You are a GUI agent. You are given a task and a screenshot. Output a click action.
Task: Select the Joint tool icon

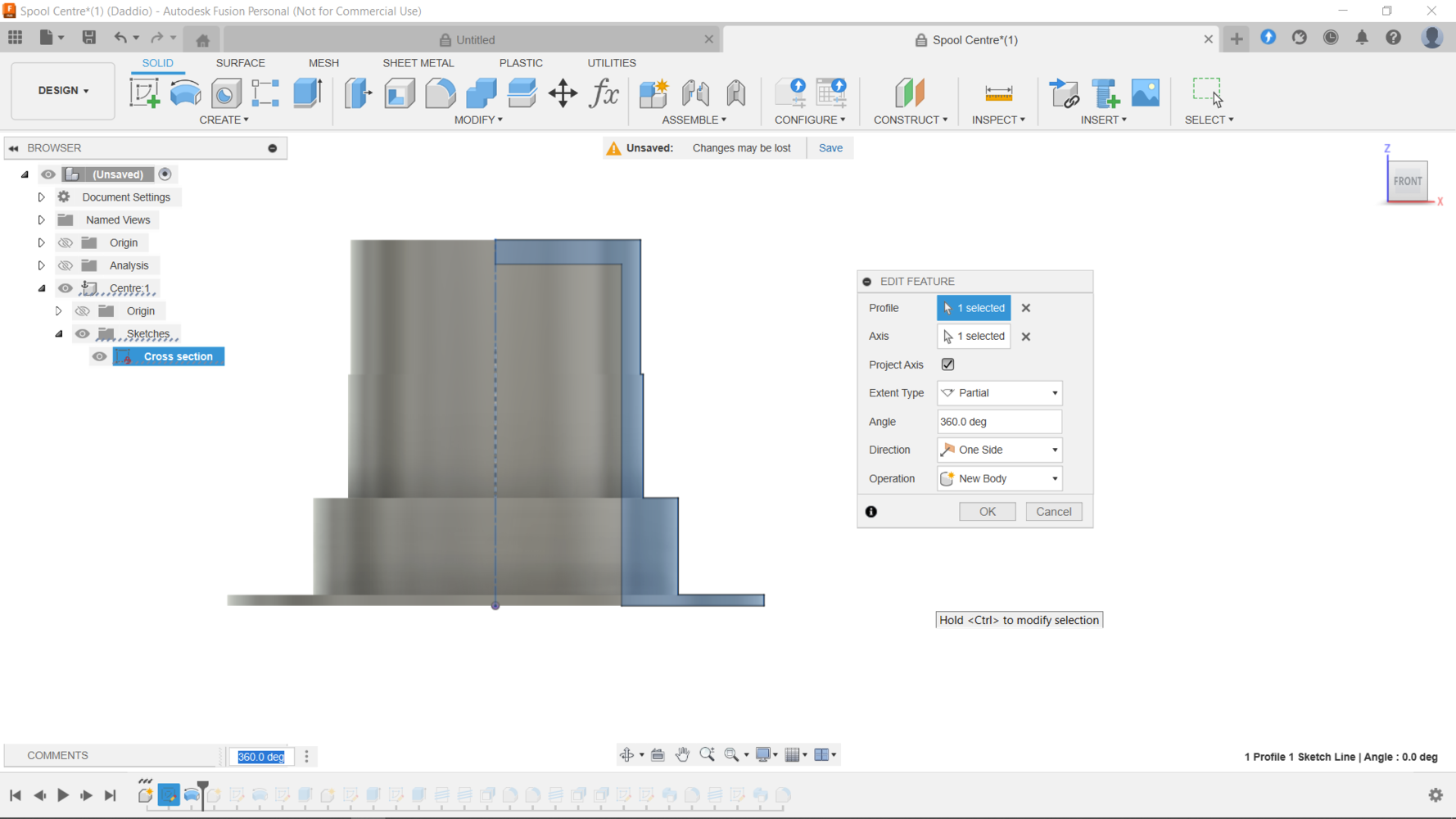(x=695, y=93)
